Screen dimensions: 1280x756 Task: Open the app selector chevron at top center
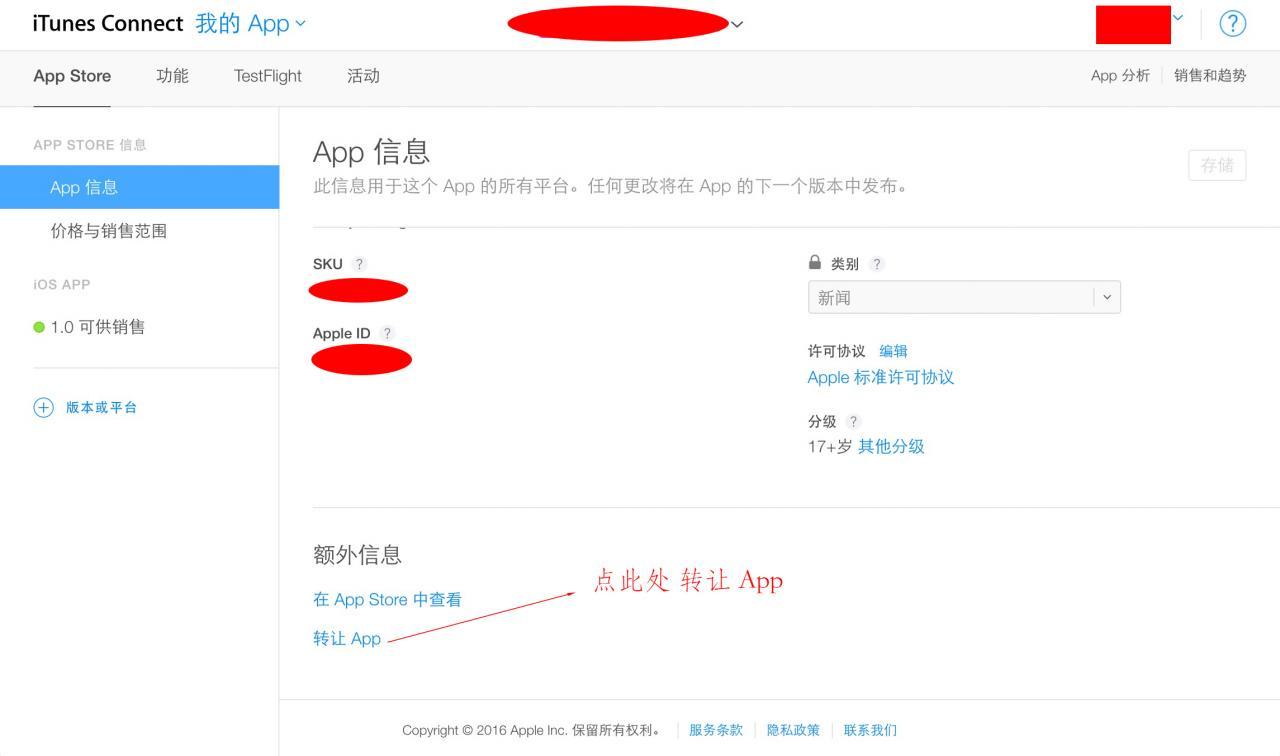[737, 24]
